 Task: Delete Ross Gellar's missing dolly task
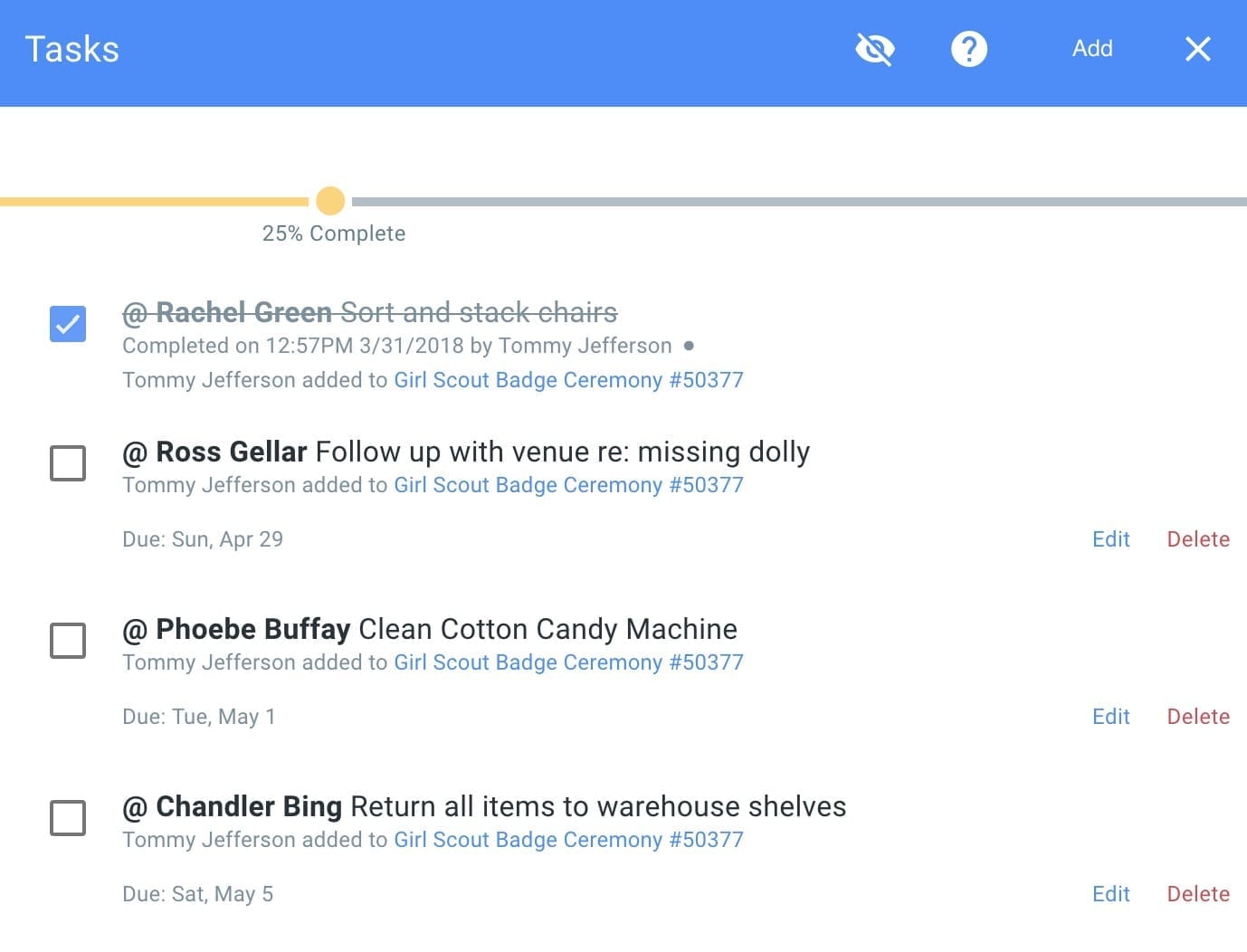coord(1198,538)
